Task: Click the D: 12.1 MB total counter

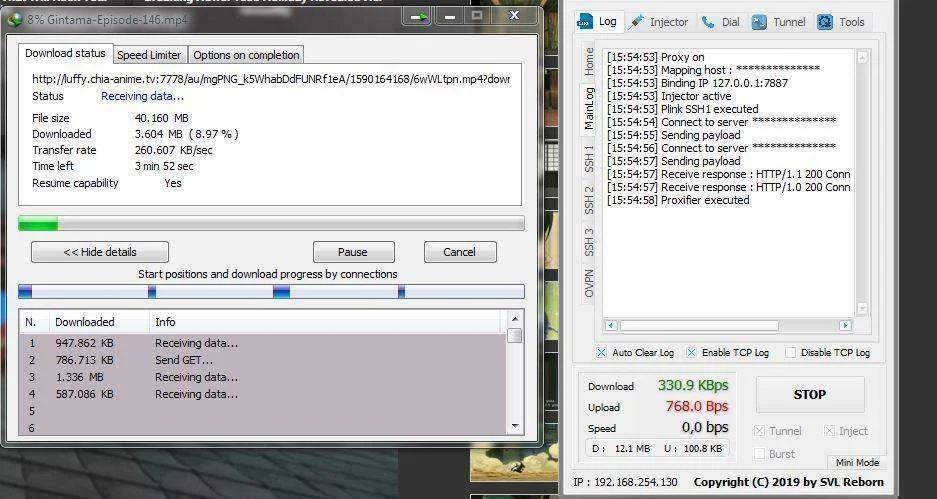Action: pos(621,448)
